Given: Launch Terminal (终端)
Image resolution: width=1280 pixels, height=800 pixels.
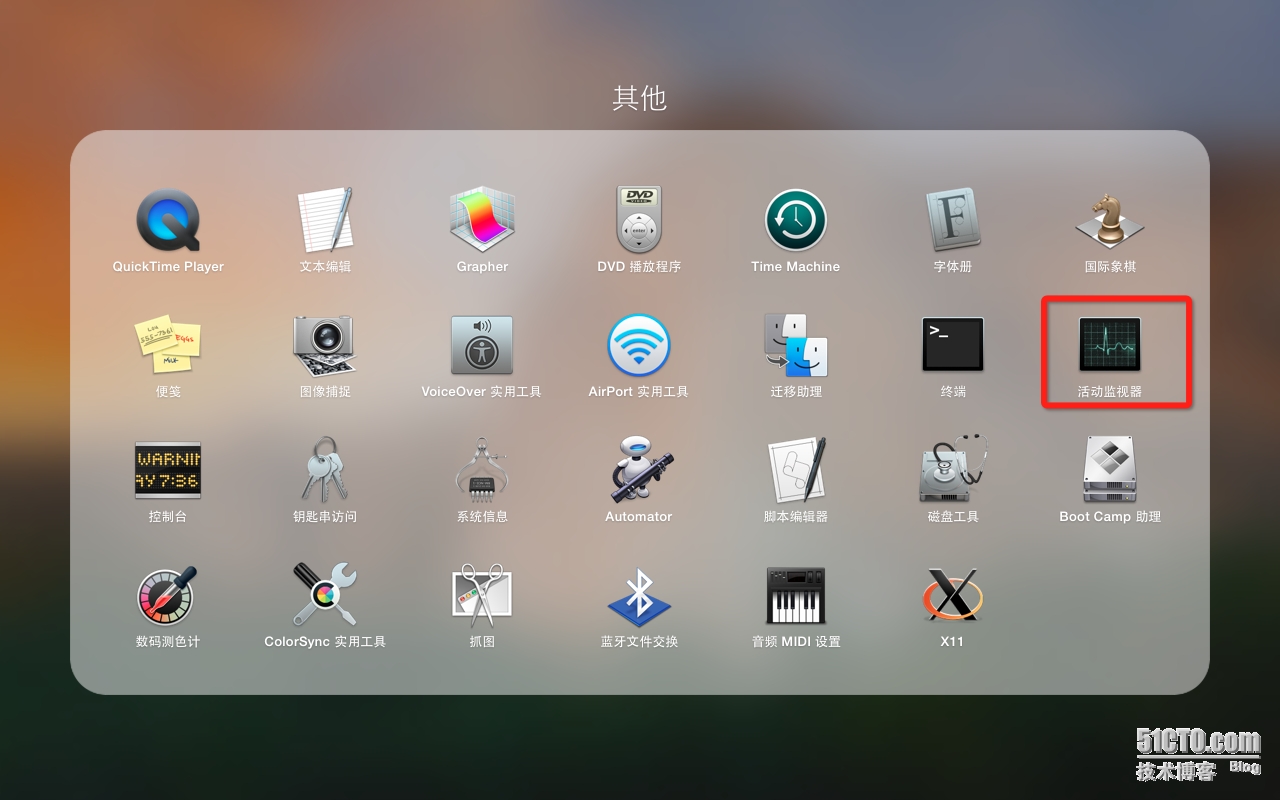Looking at the screenshot, I should pyautogui.click(x=952, y=345).
